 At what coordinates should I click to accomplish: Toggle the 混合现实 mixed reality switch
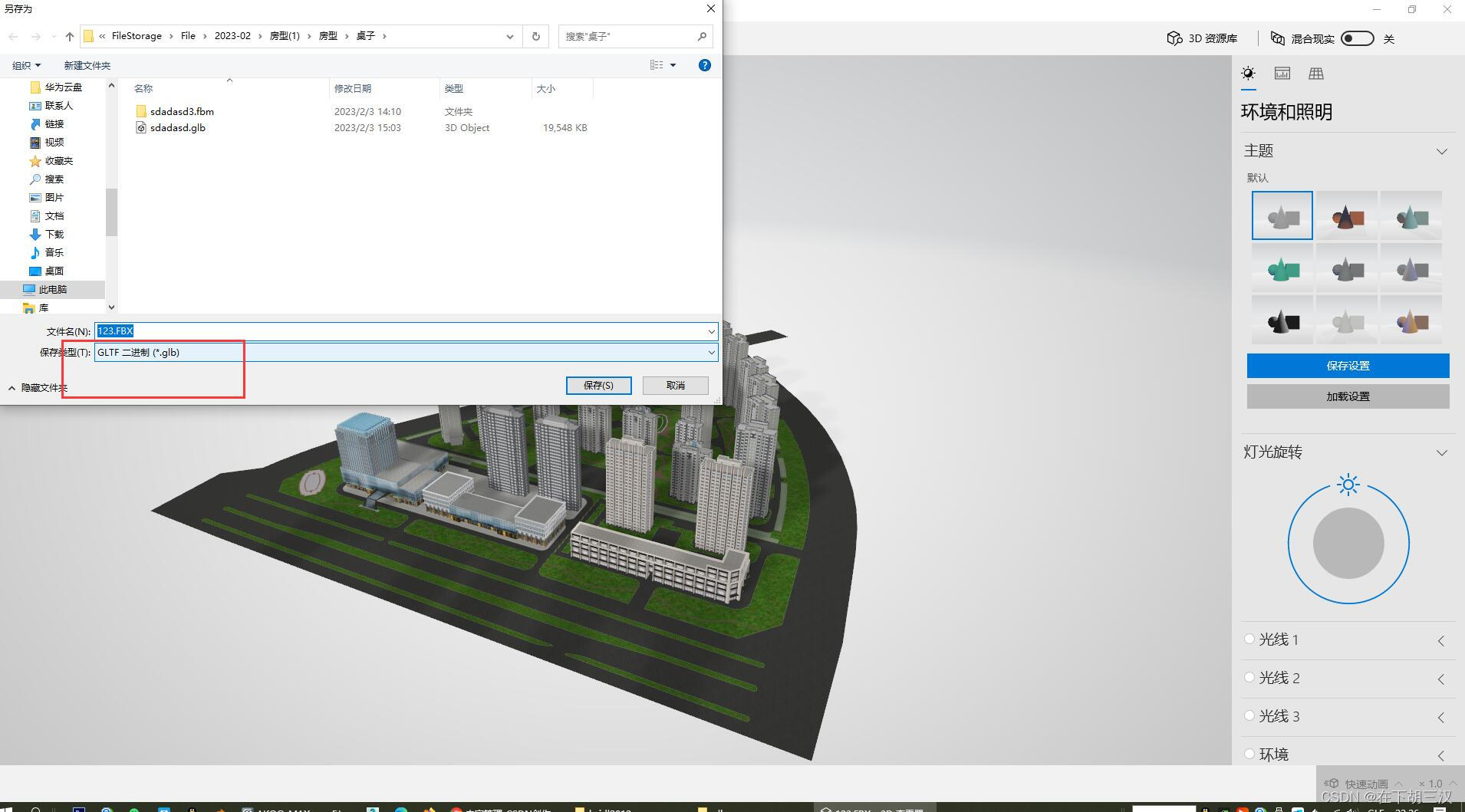(1357, 38)
